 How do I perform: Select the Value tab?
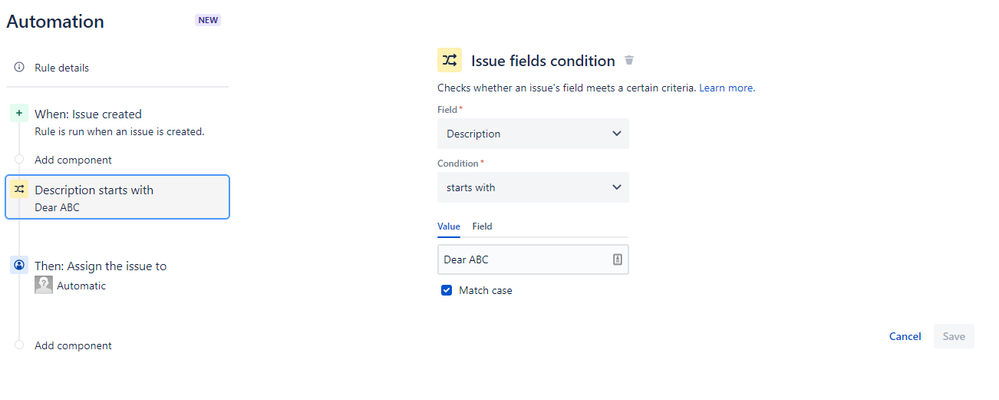[449, 226]
